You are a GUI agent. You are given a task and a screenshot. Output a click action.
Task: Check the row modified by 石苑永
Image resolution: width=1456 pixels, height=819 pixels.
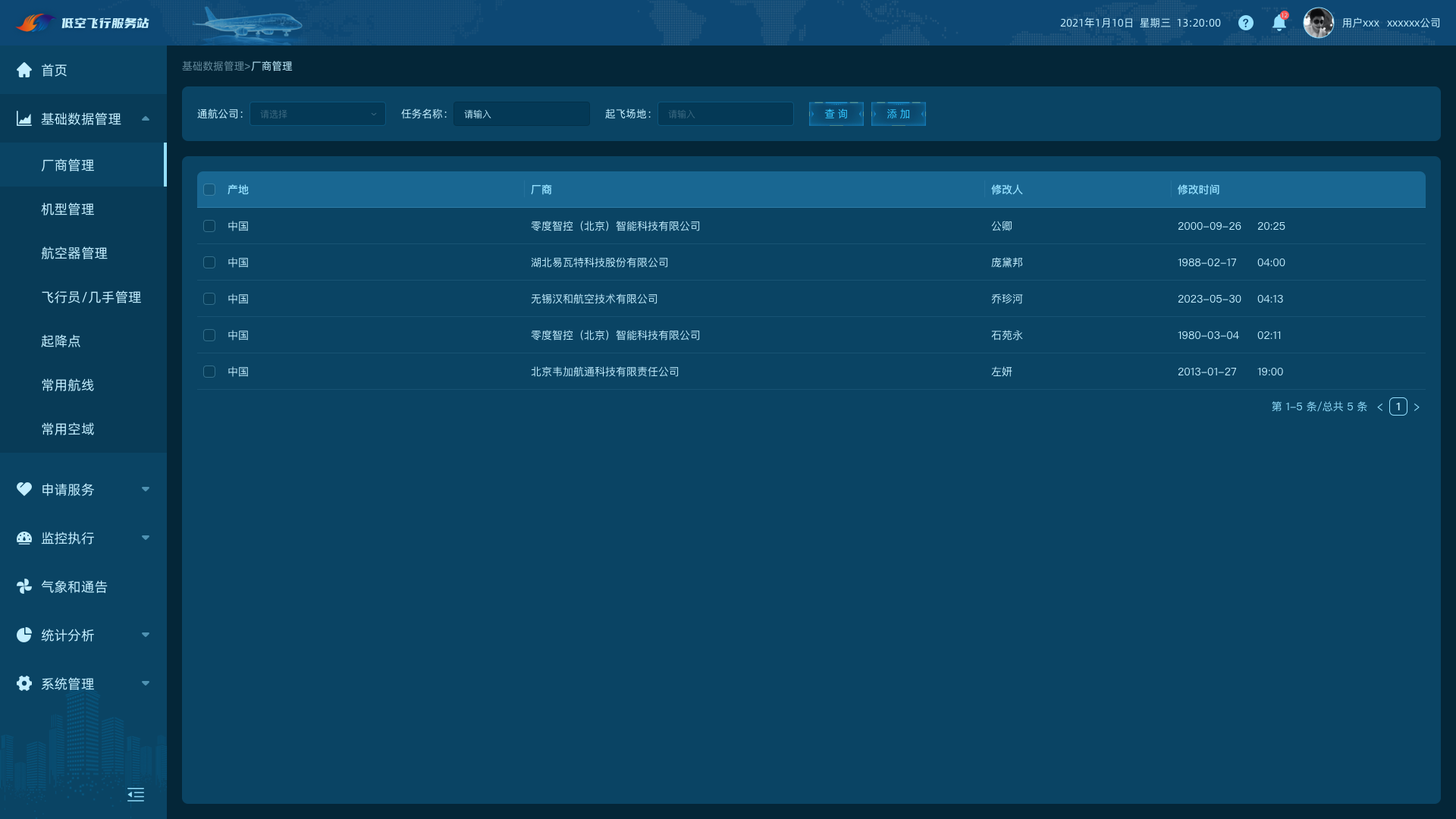209,335
